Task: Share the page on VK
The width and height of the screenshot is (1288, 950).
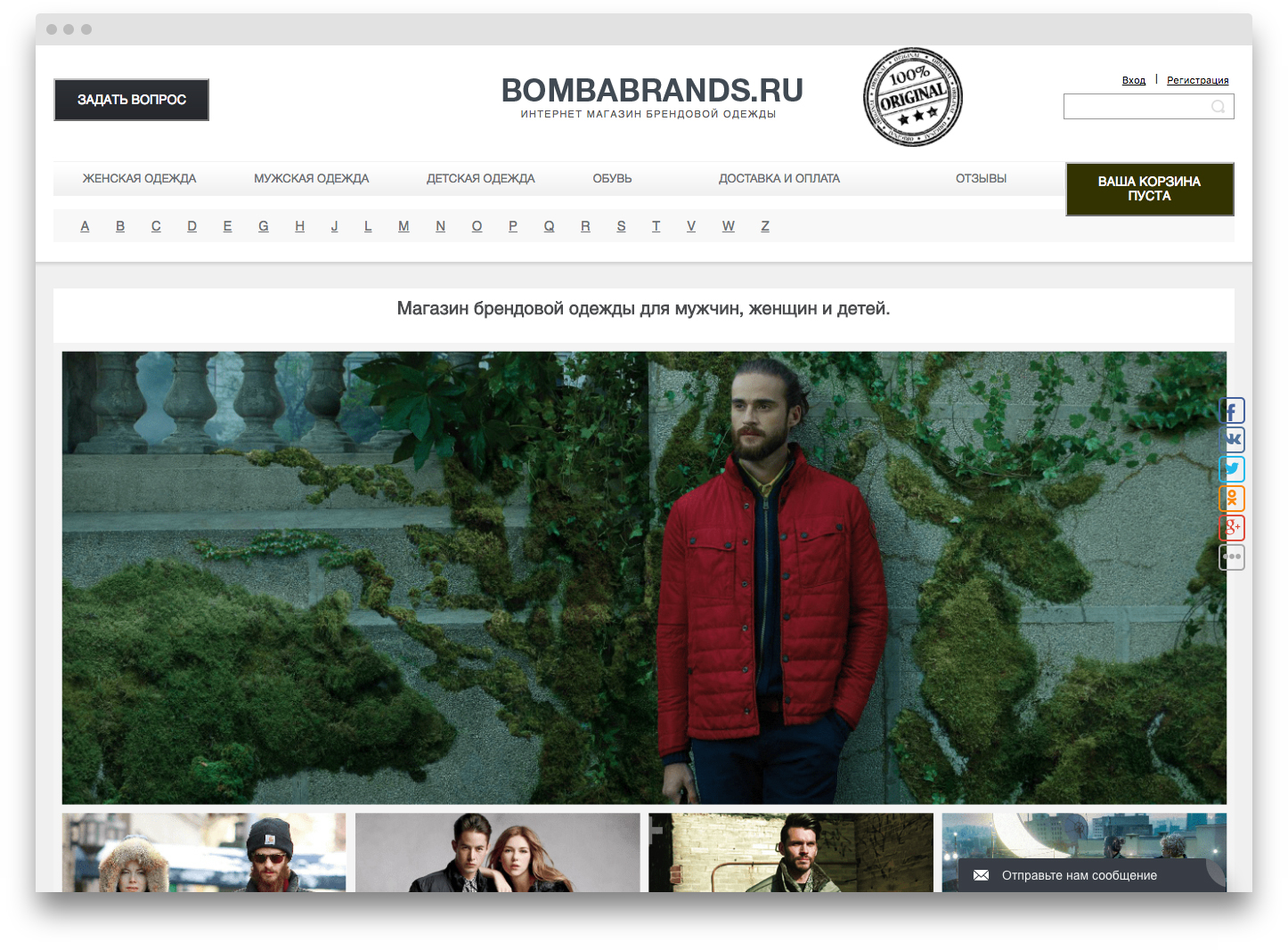Action: coord(1232,440)
